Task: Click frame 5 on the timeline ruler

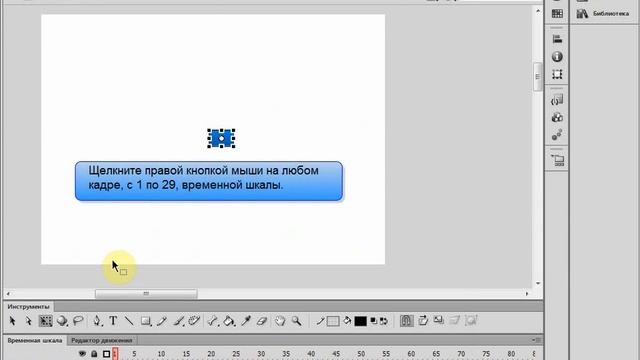Action: [x=134, y=354]
